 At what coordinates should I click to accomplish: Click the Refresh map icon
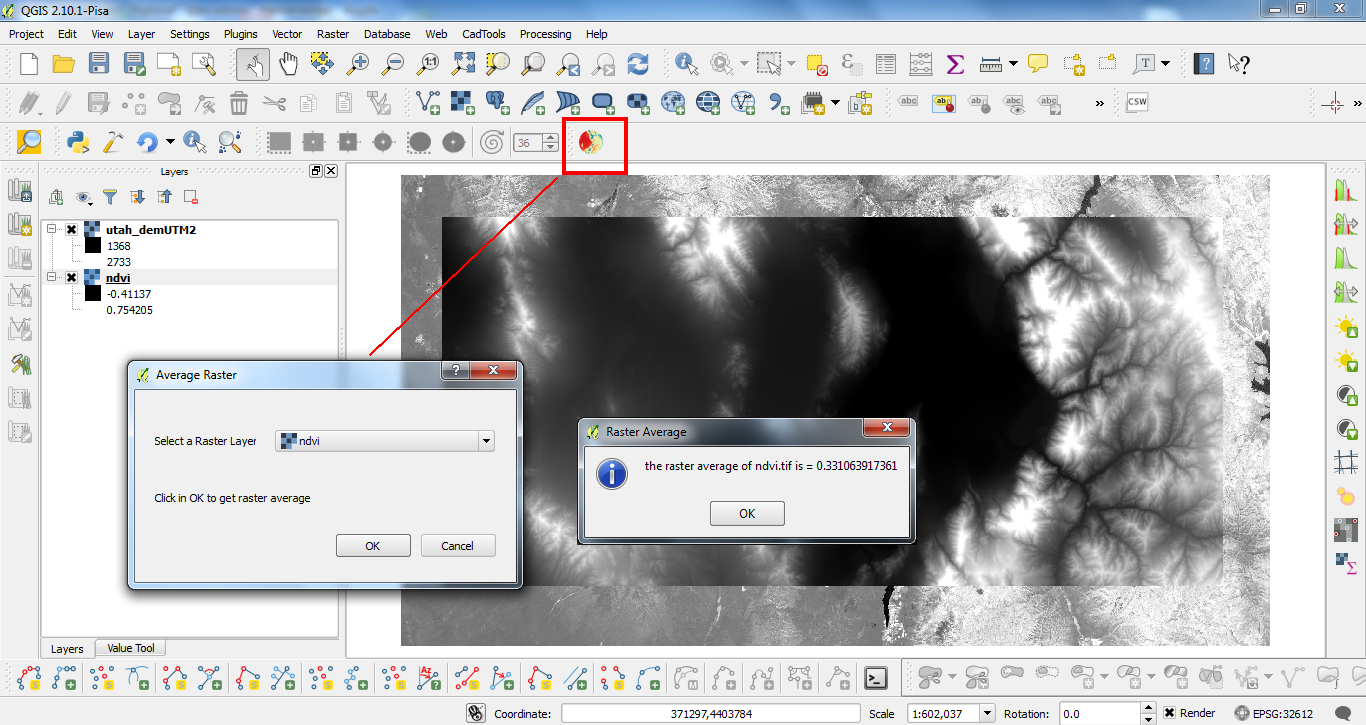point(638,64)
